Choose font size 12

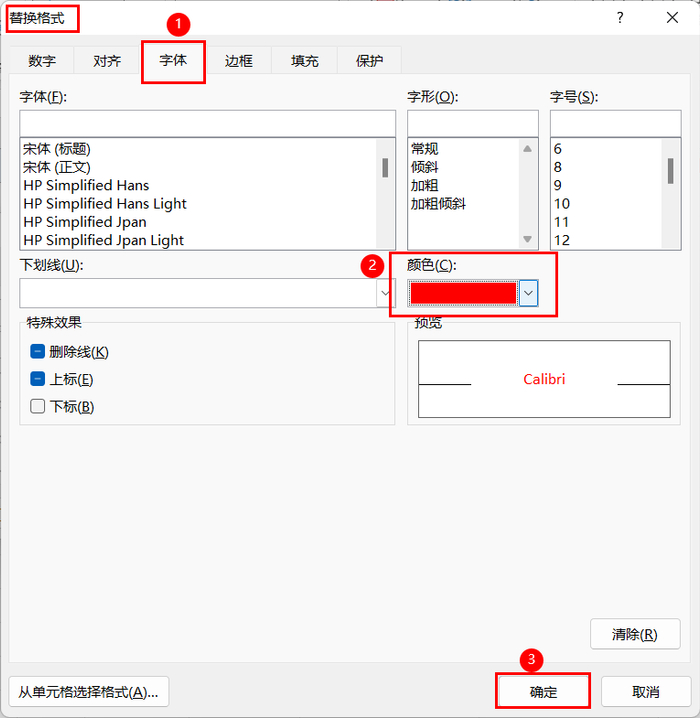tap(562, 240)
